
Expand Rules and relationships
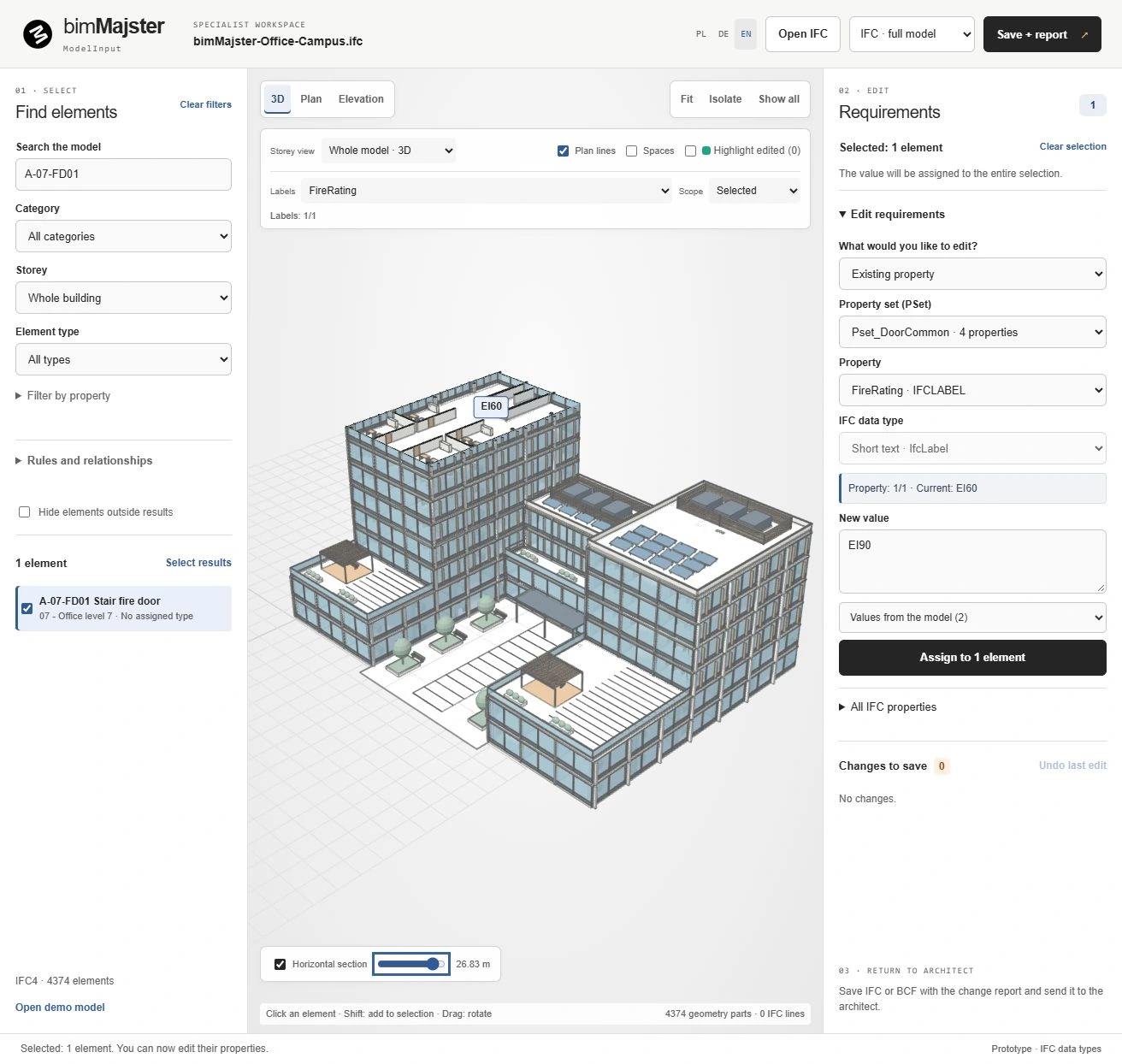pyautogui.click(x=84, y=460)
